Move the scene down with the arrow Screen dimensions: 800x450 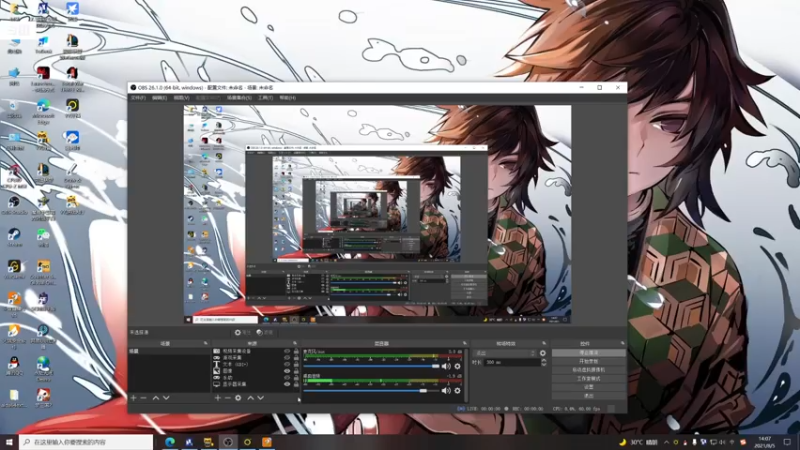[166, 397]
